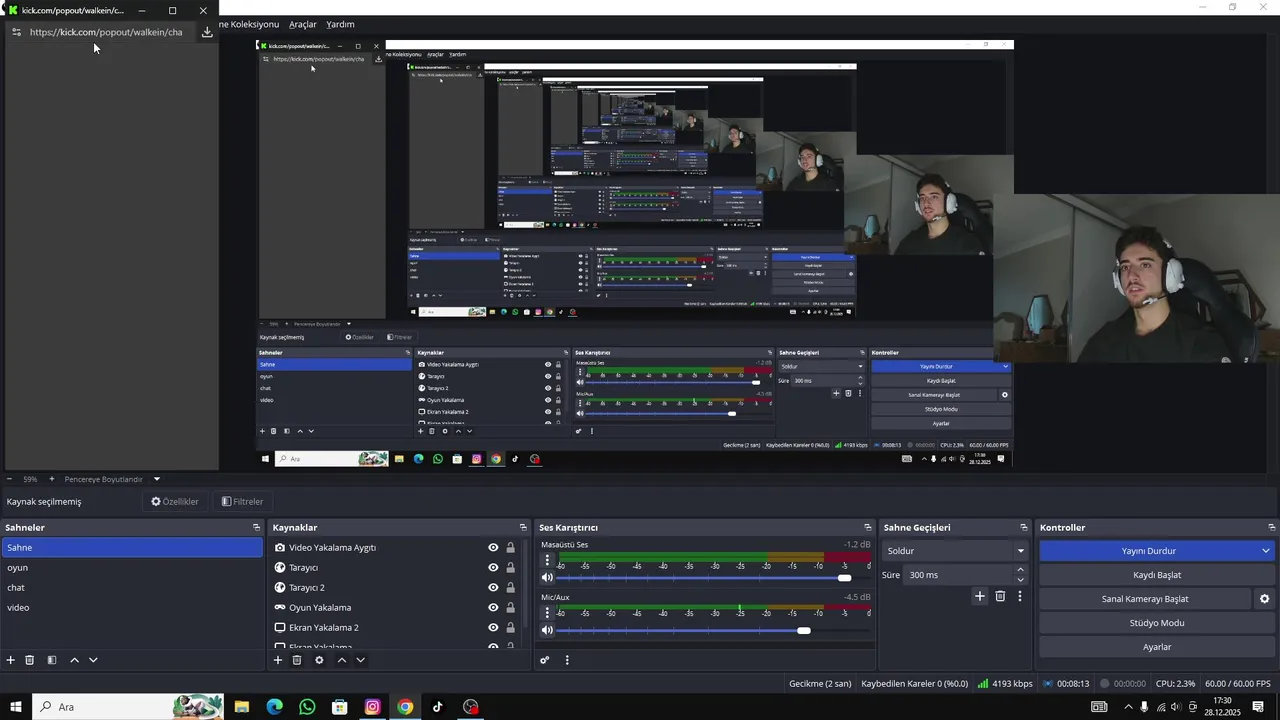Open Masaüstü Ses three-dot options menu
The image size is (1280, 720).
pyautogui.click(x=547, y=561)
